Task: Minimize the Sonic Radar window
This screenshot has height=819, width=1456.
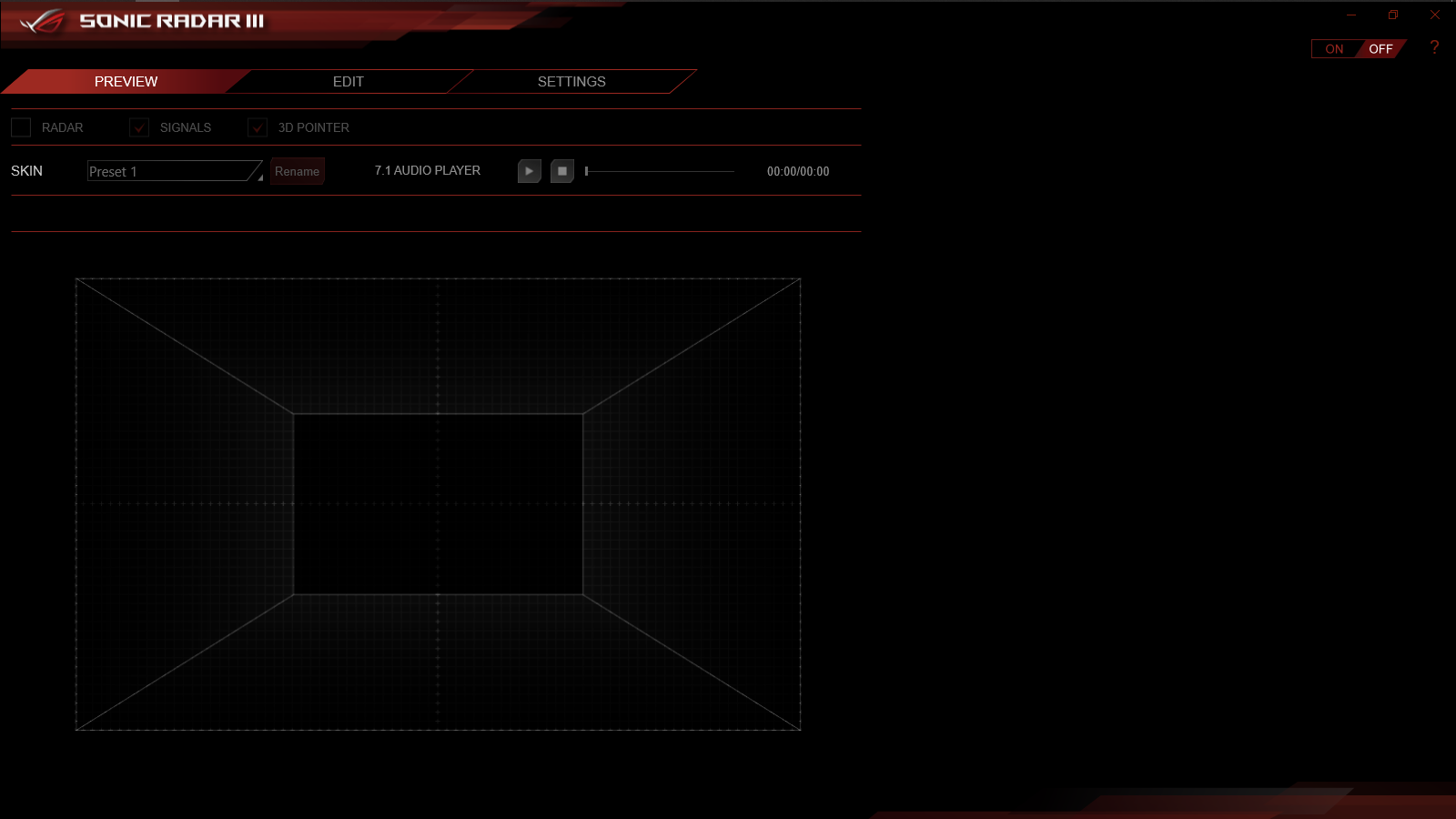Action: (1351, 15)
